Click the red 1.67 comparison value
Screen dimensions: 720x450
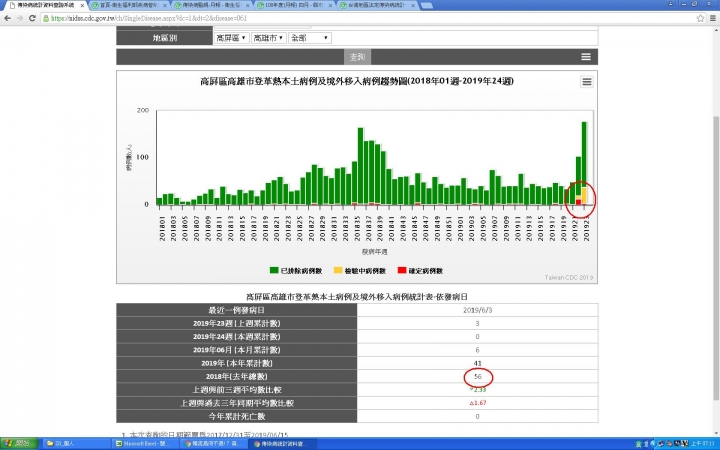478,403
